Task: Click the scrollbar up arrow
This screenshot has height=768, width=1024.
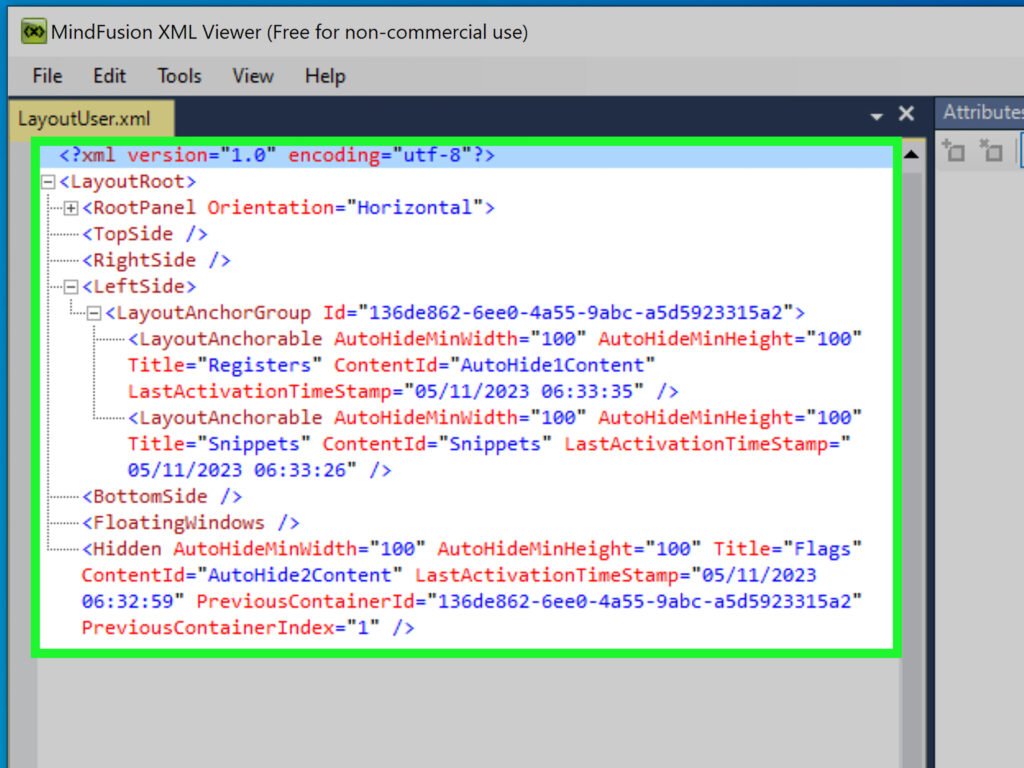Action: coord(911,152)
